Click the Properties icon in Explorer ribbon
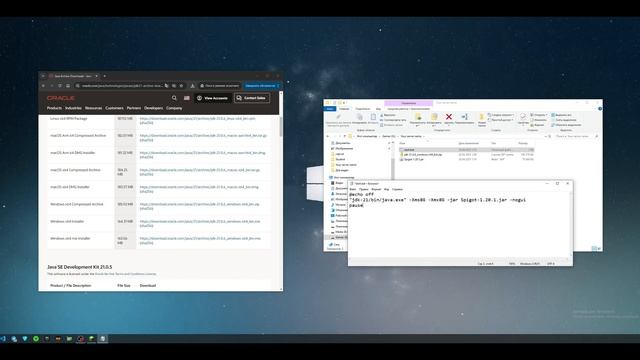 click(x=523, y=117)
